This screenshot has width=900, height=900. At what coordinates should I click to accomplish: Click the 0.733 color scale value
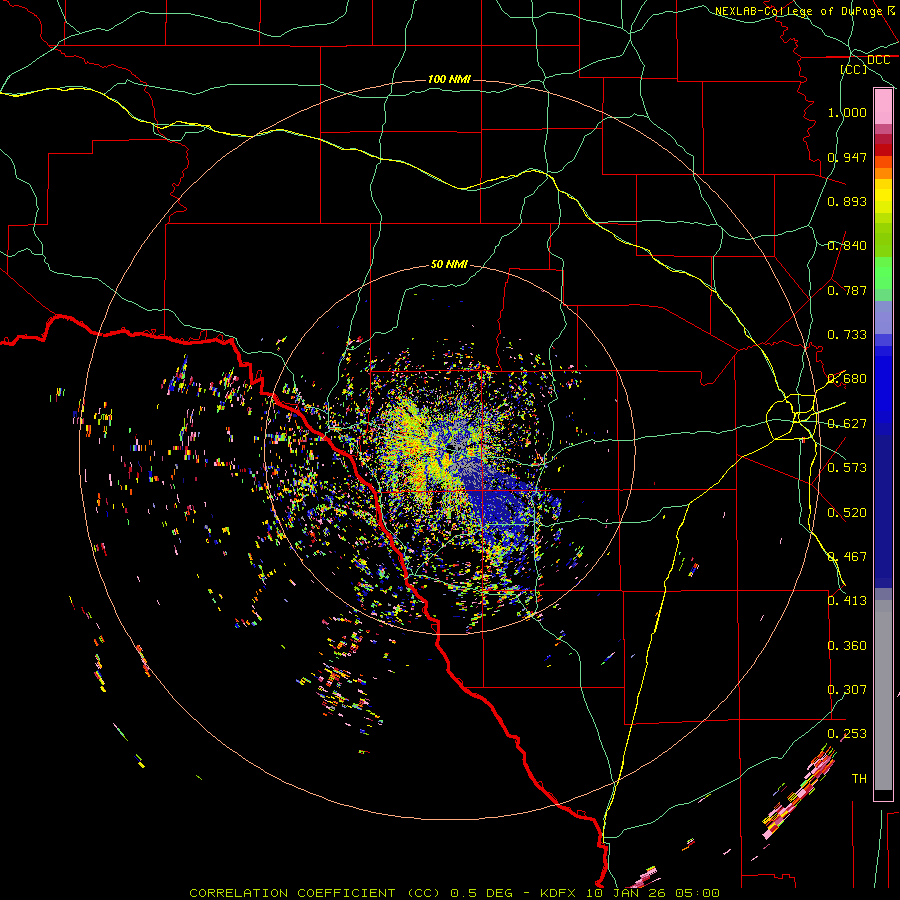(847, 335)
